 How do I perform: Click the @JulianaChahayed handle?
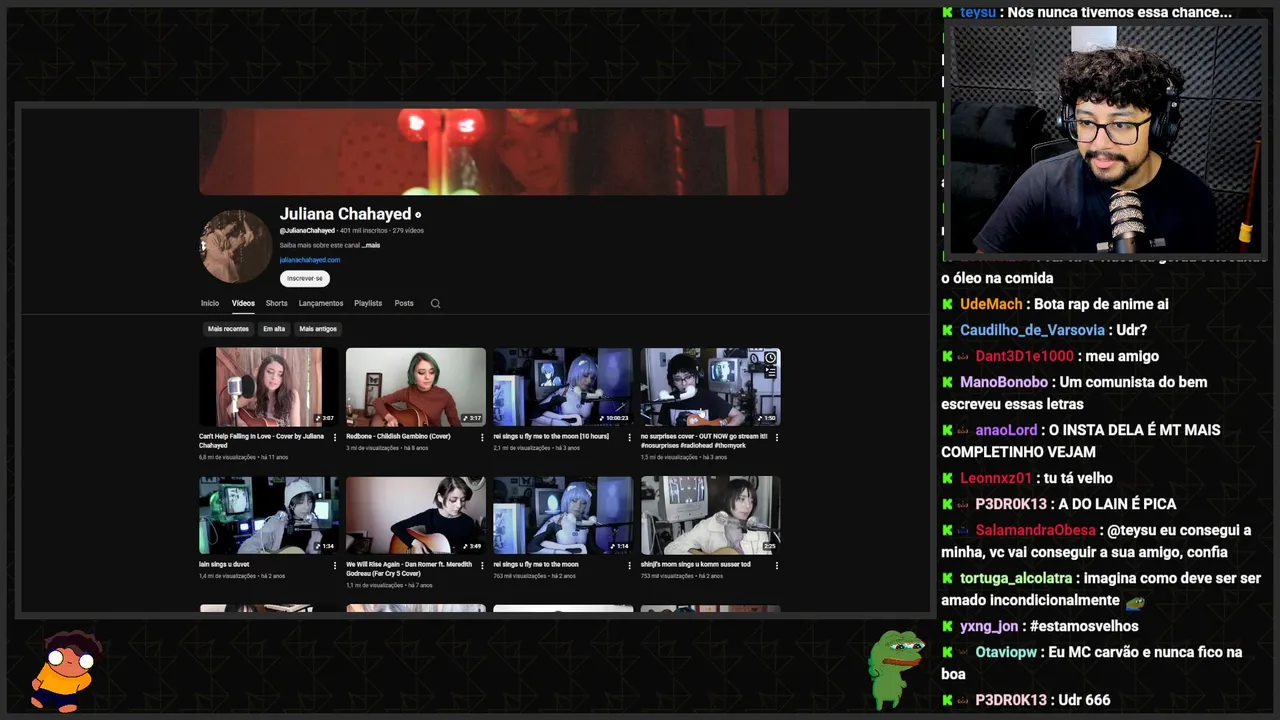point(307,231)
